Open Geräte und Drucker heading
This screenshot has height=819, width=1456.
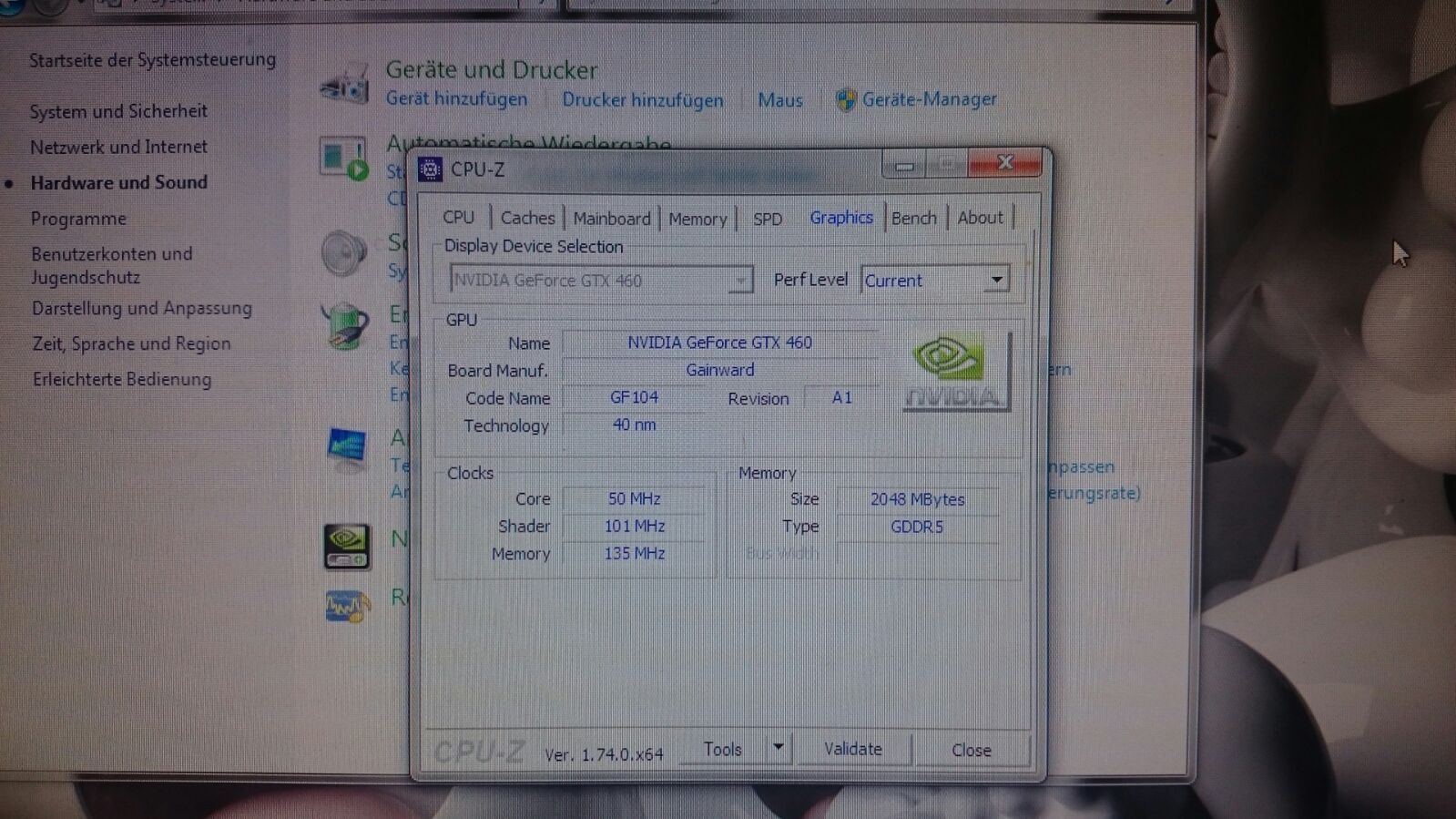pyautogui.click(x=492, y=69)
